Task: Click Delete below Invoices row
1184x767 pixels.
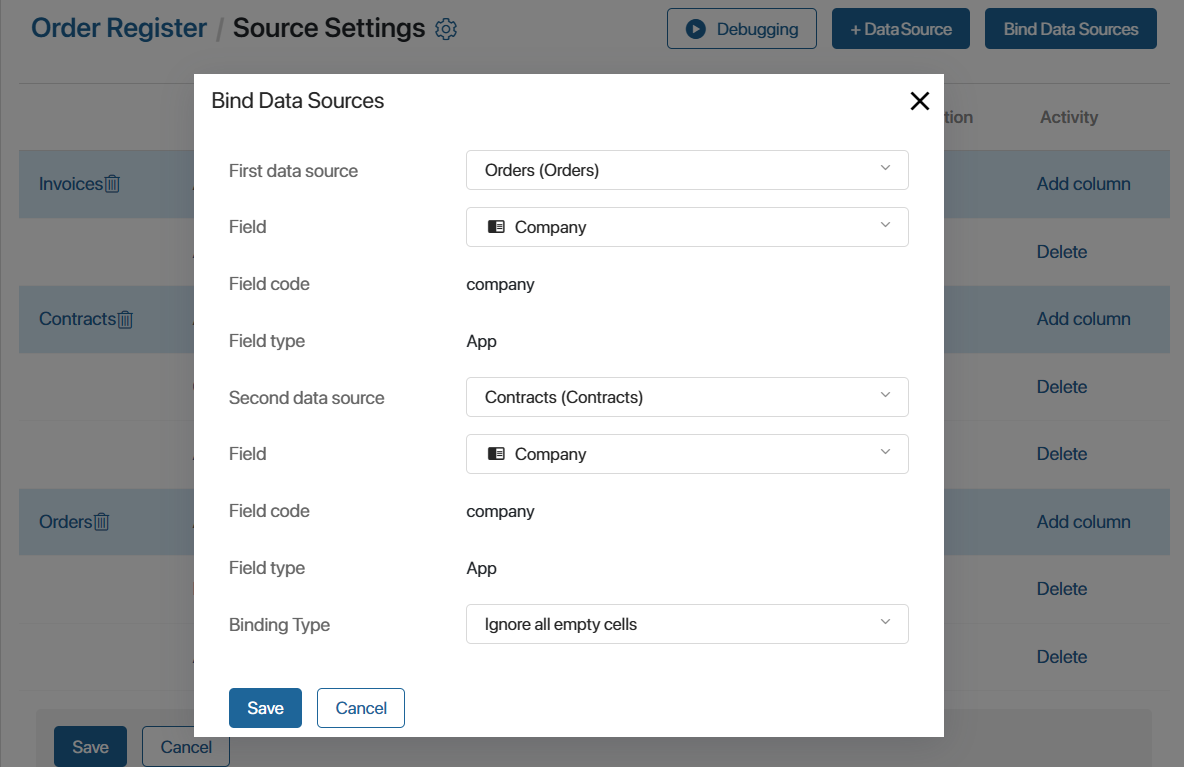Action: (1062, 251)
